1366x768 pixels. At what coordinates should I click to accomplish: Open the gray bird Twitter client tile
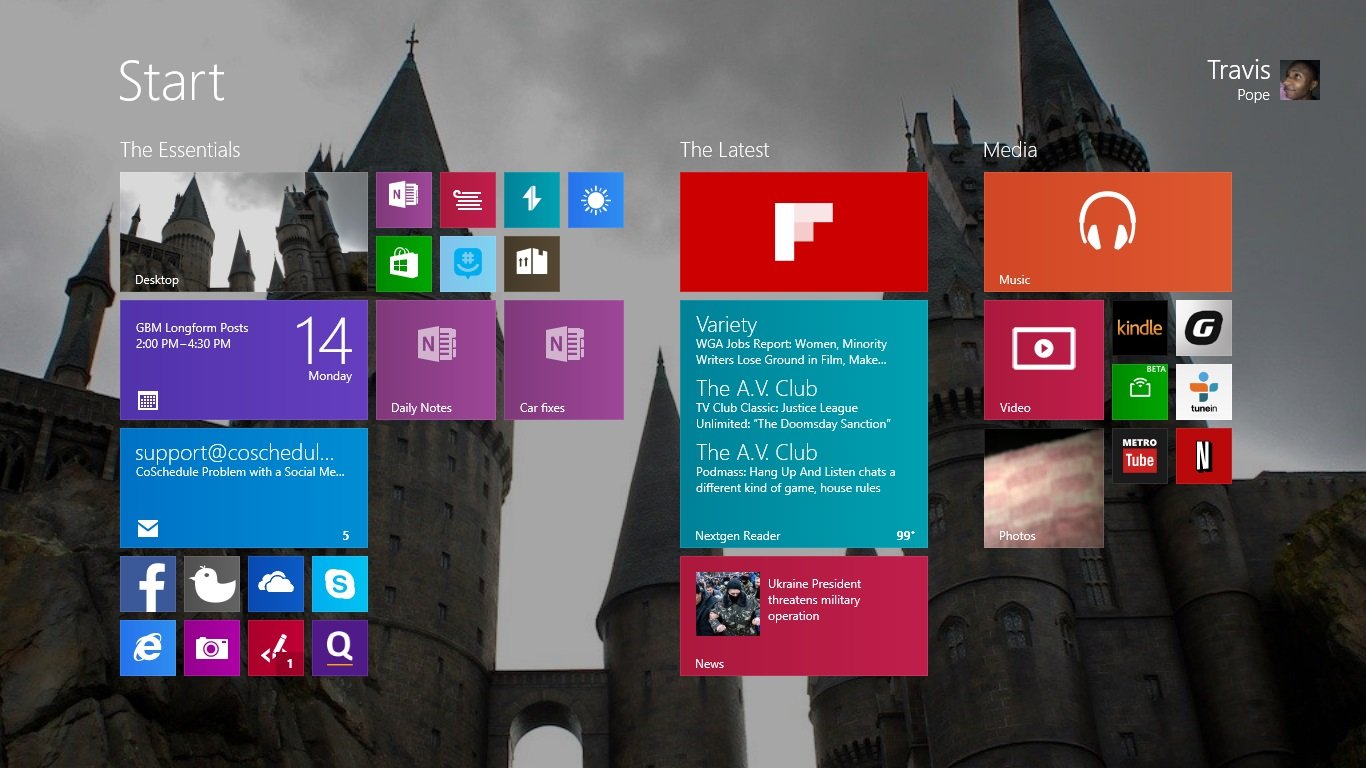(212, 584)
